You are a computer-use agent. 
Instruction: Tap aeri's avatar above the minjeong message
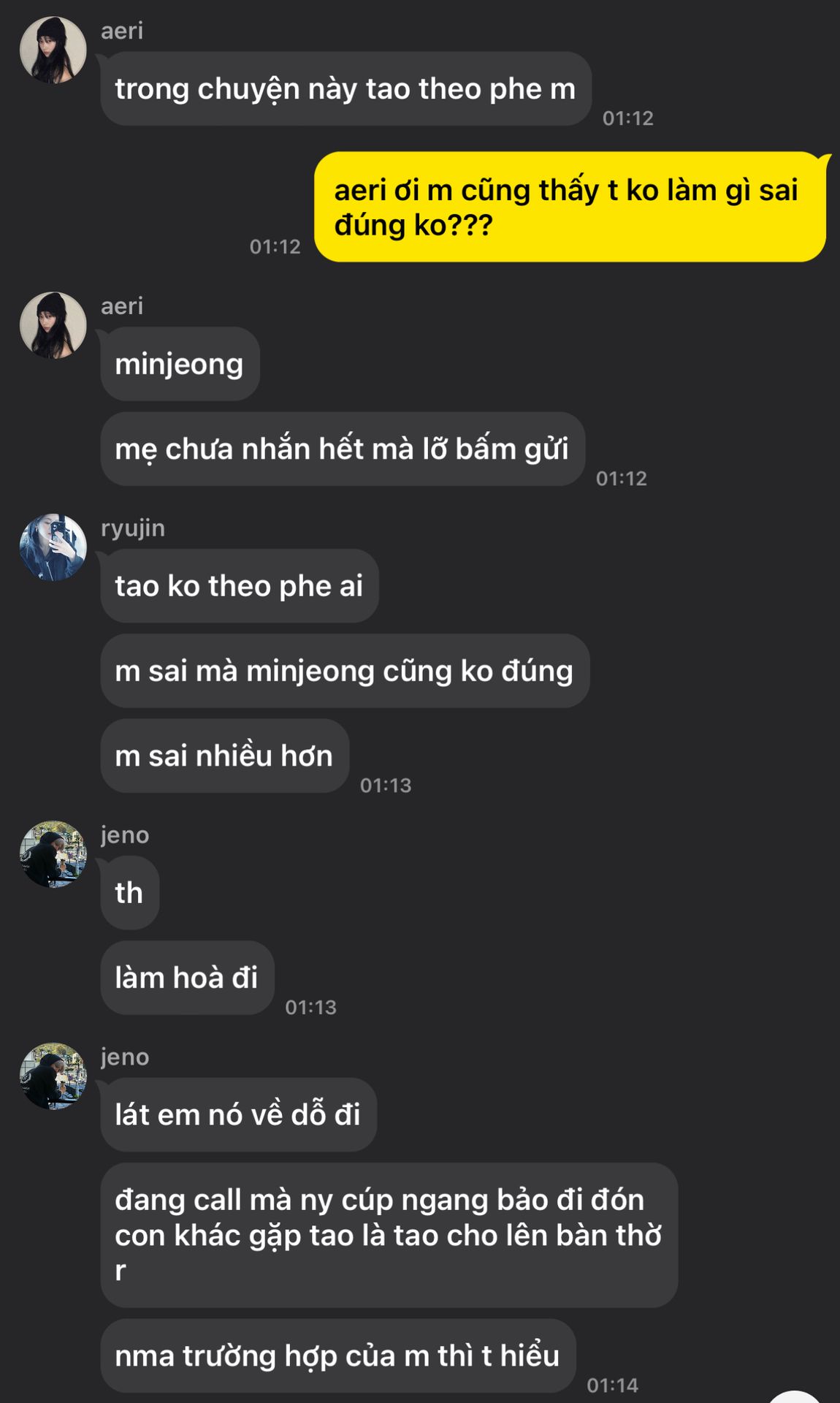53,325
